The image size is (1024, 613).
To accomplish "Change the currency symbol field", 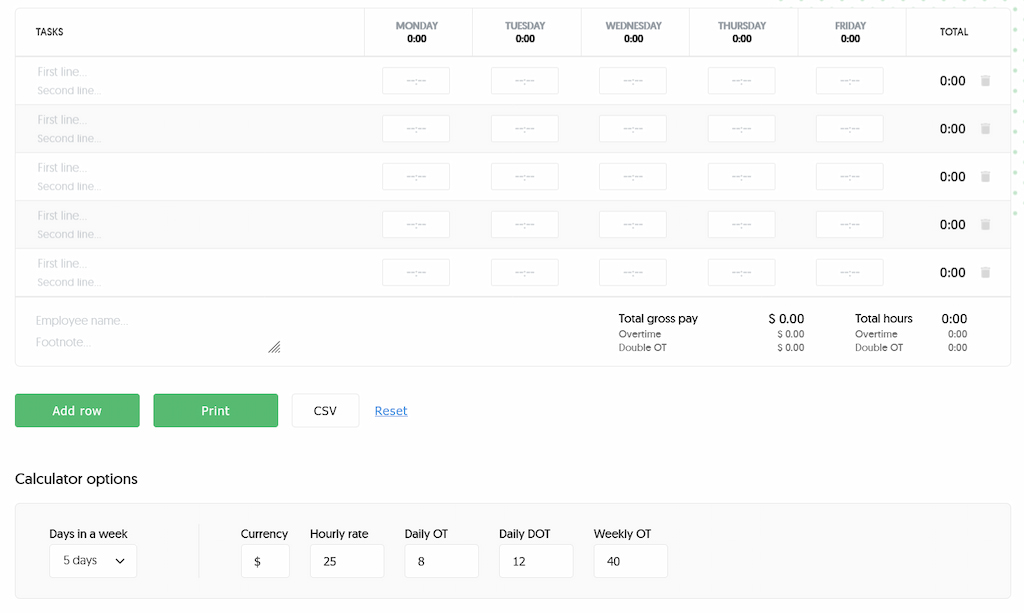I will 265,561.
